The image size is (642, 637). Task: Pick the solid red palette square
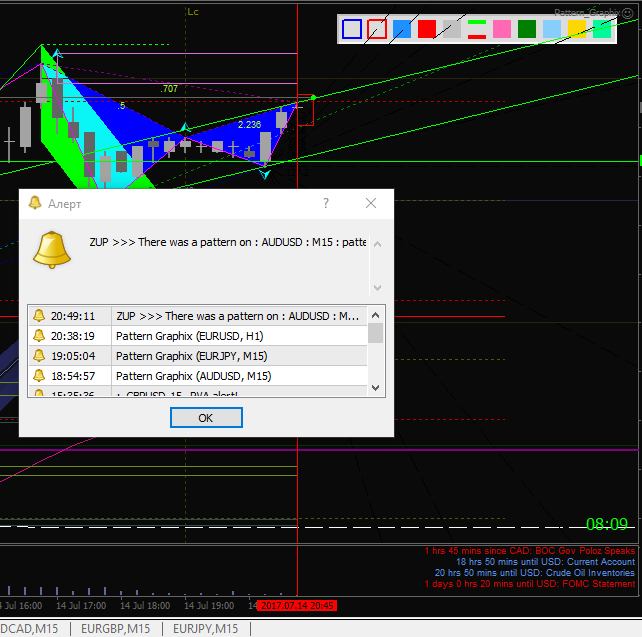427,29
